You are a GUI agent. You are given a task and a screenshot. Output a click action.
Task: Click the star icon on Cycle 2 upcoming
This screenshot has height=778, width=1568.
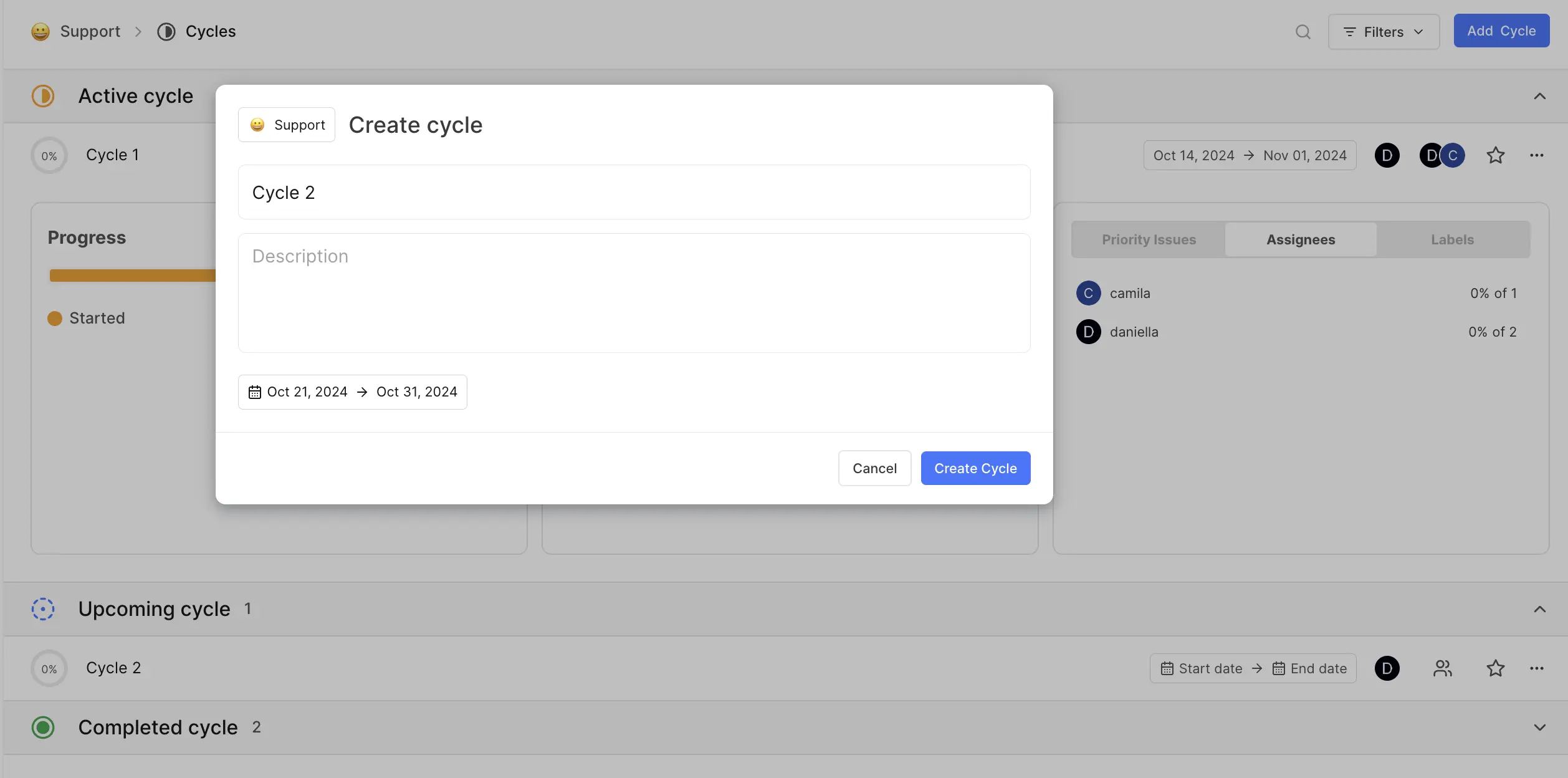point(1495,668)
